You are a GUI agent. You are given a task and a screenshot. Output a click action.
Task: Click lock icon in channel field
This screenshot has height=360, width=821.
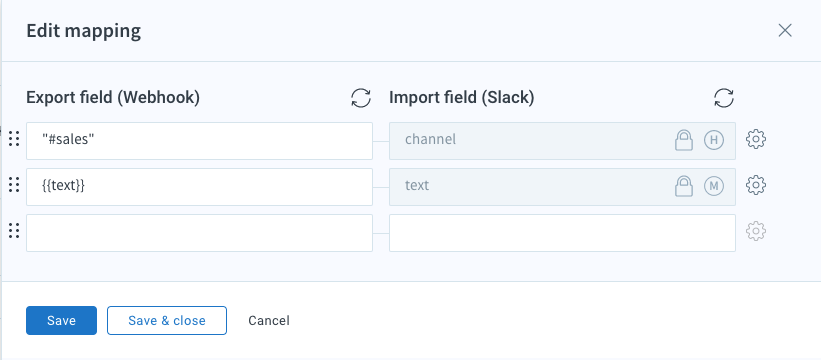[683, 140]
